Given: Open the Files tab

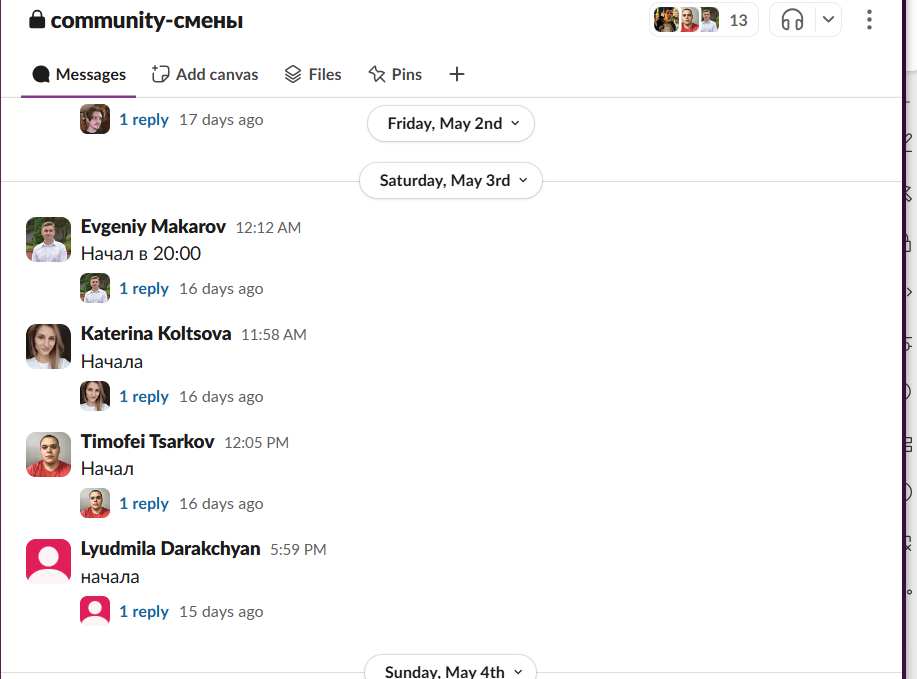Looking at the screenshot, I should click(313, 74).
